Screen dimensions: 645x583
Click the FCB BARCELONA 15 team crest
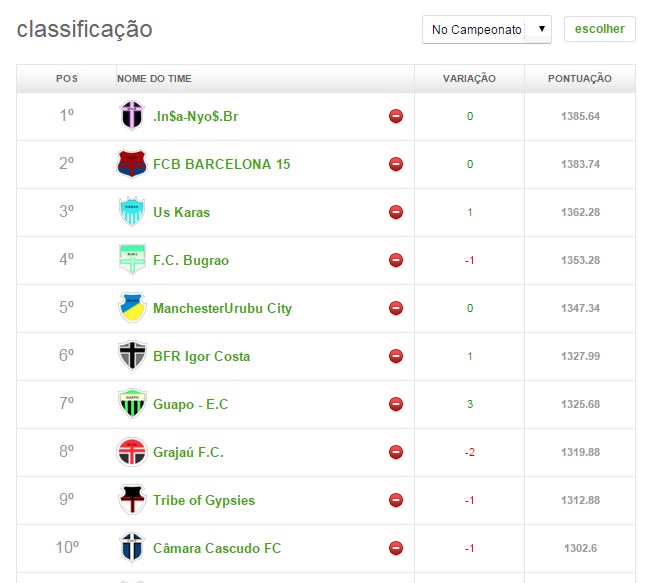pos(132,164)
